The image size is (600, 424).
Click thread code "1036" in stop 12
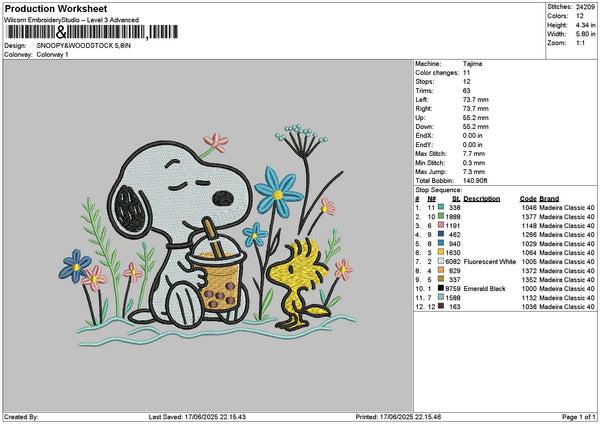click(529, 307)
